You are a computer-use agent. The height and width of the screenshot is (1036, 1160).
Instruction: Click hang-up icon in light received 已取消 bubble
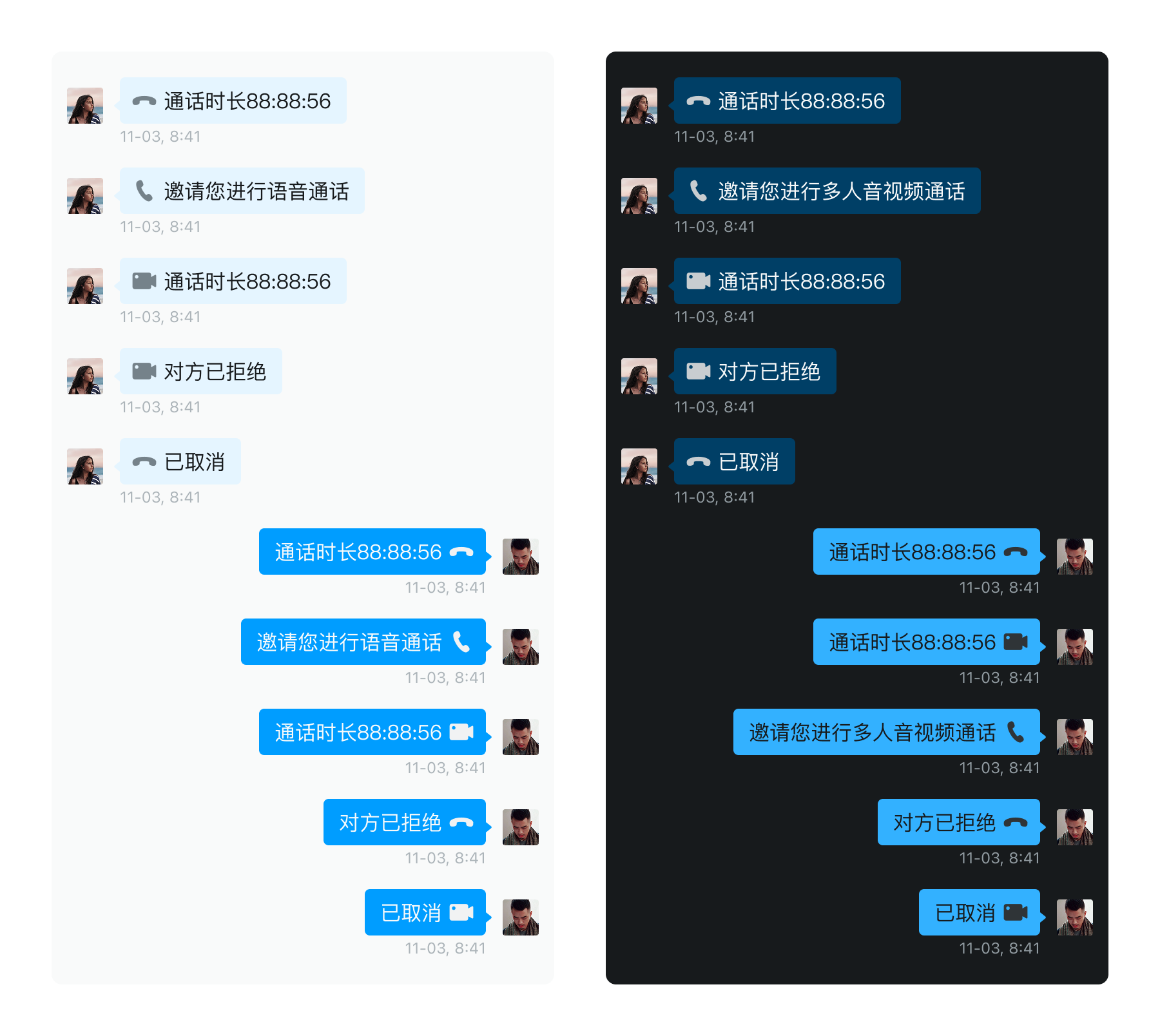144,462
